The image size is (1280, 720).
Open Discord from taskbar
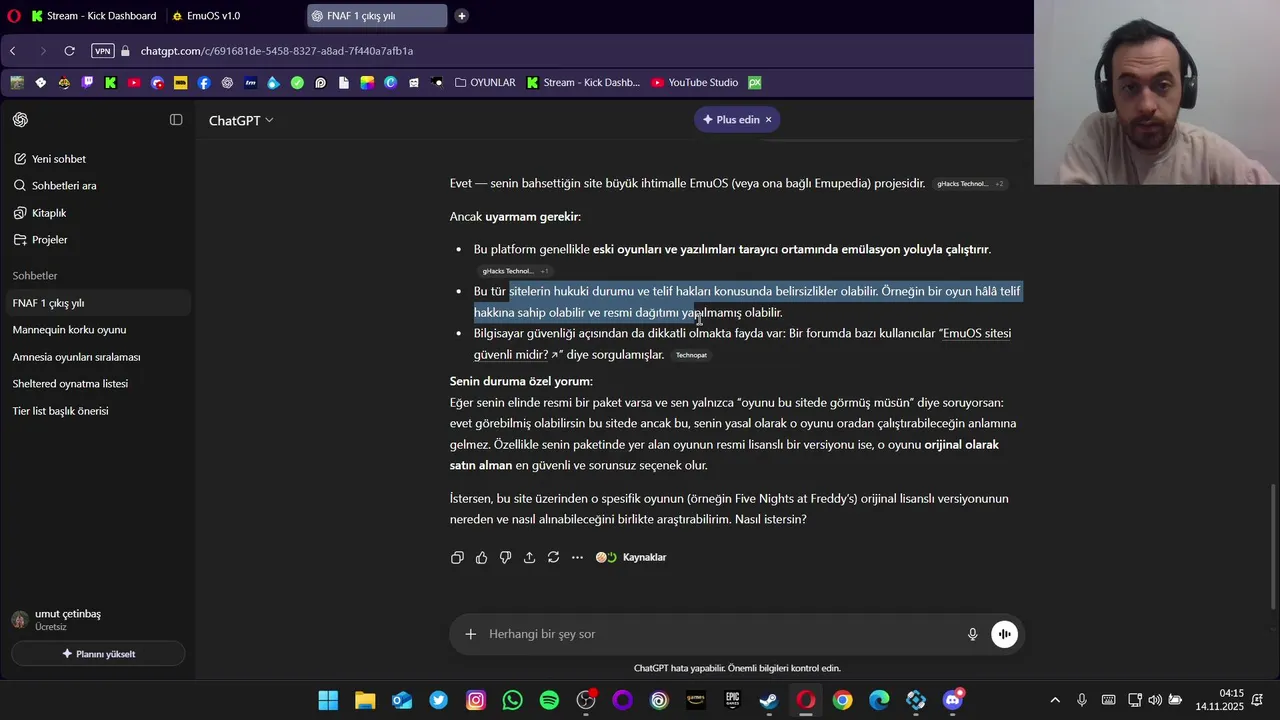coord(953,700)
